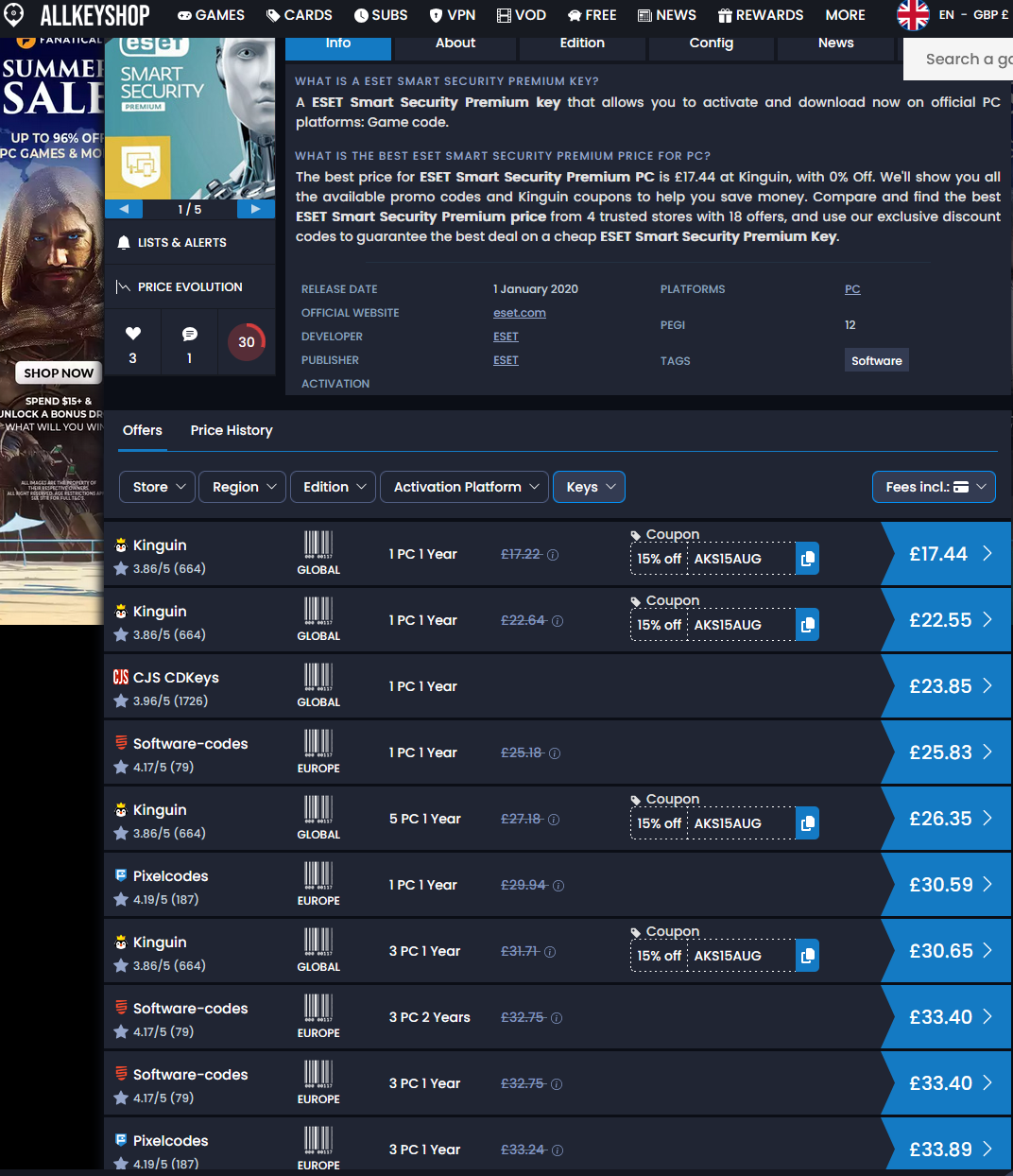Go to CJS CDKeys offer at £23.85
Viewport: 1013px width, 1176px height.
tap(947, 686)
